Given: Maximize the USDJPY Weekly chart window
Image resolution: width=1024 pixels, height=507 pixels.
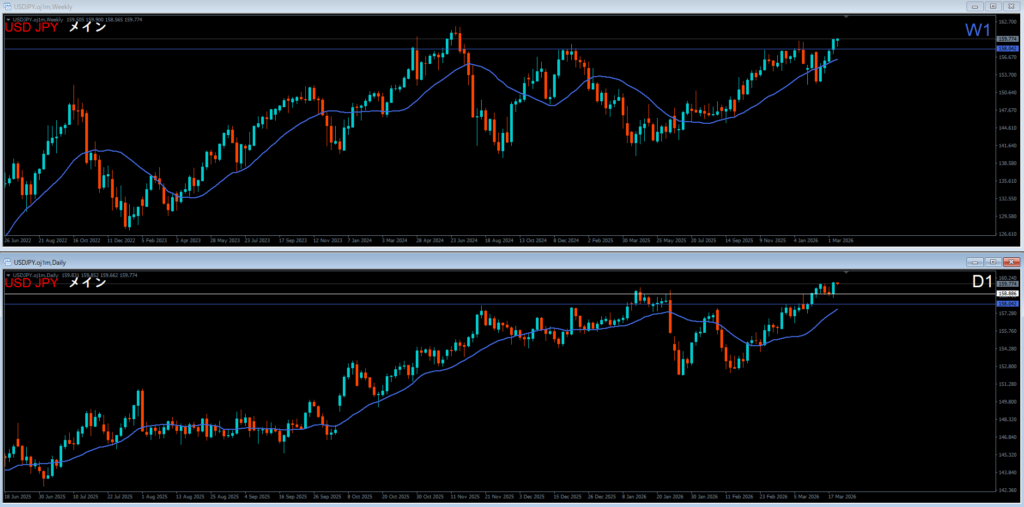Looking at the screenshot, I should tap(993, 6).
